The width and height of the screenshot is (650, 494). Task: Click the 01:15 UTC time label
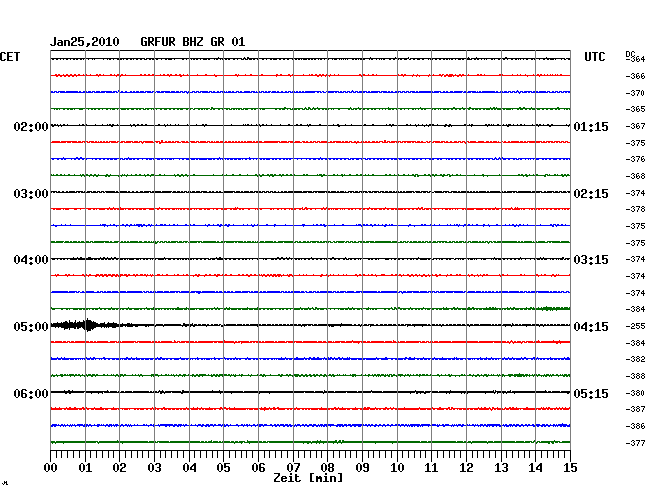tap(591, 126)
